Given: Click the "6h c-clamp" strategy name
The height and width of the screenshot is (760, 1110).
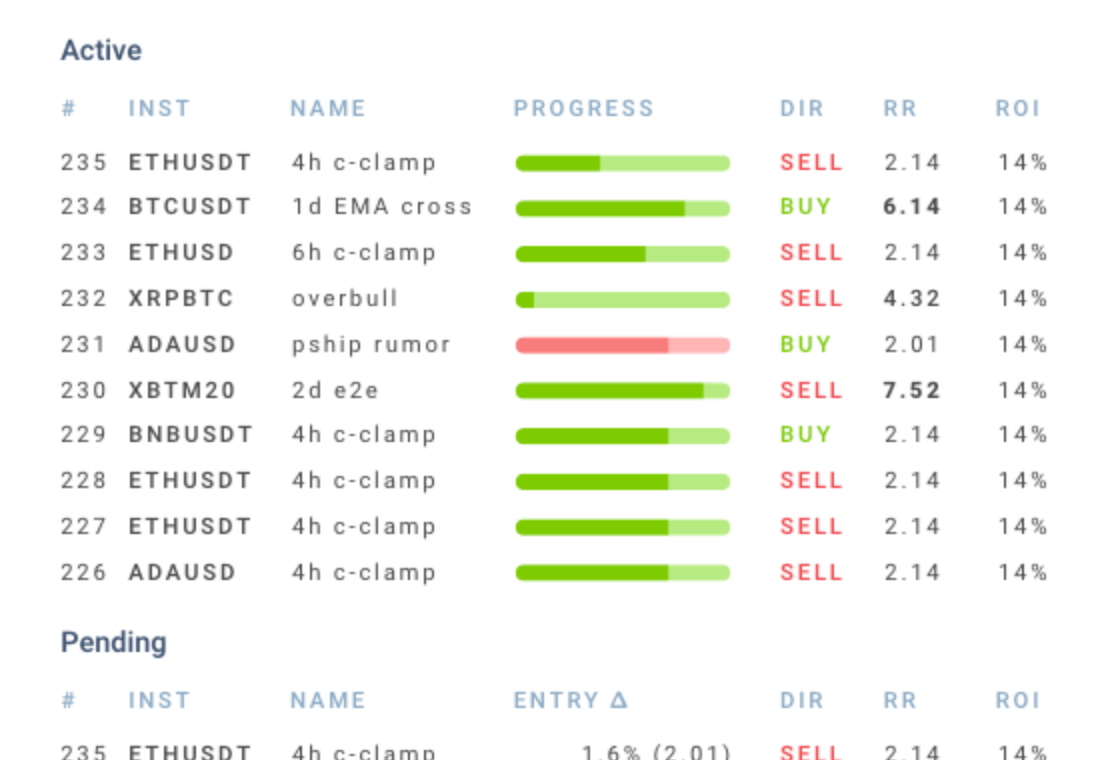Looking at the screenshot, I should coord(364,253).
